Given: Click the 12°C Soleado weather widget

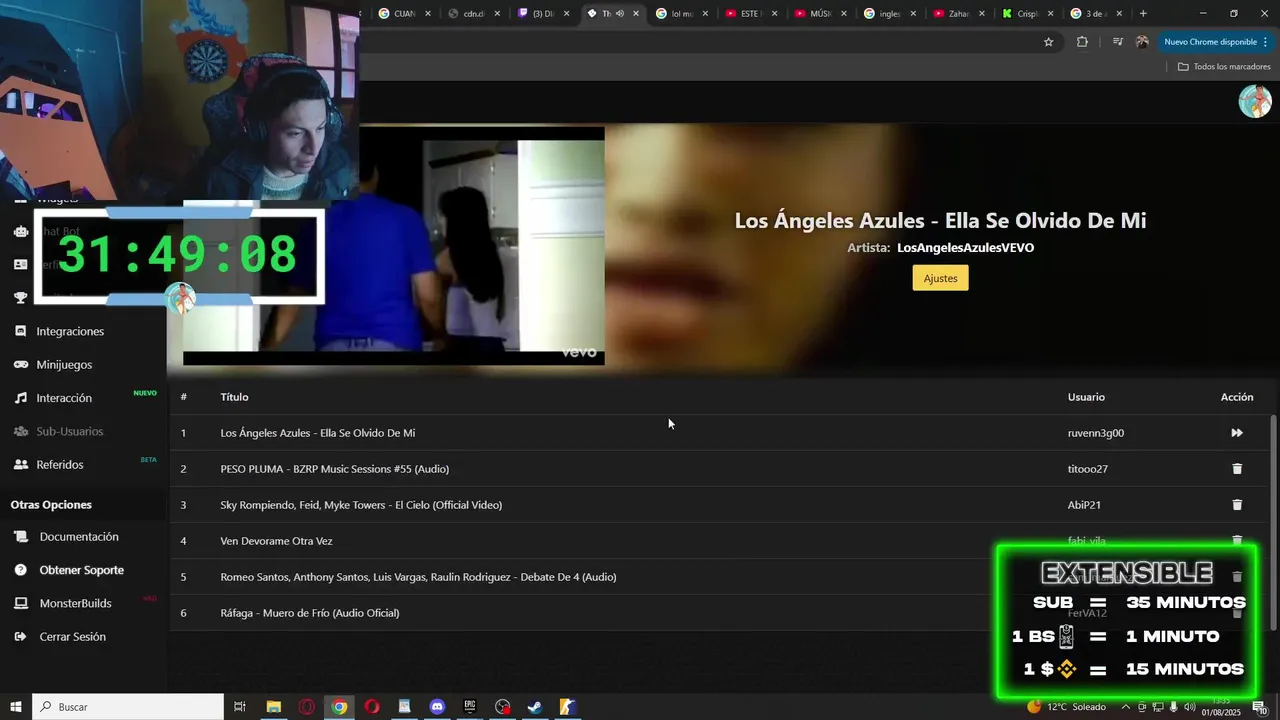Looking at the screenshot, I should (x=1066, y=707).
